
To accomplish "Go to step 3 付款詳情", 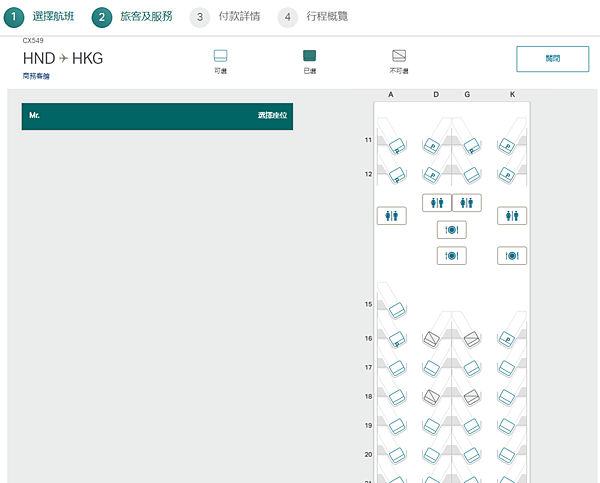I will (225, 17).
